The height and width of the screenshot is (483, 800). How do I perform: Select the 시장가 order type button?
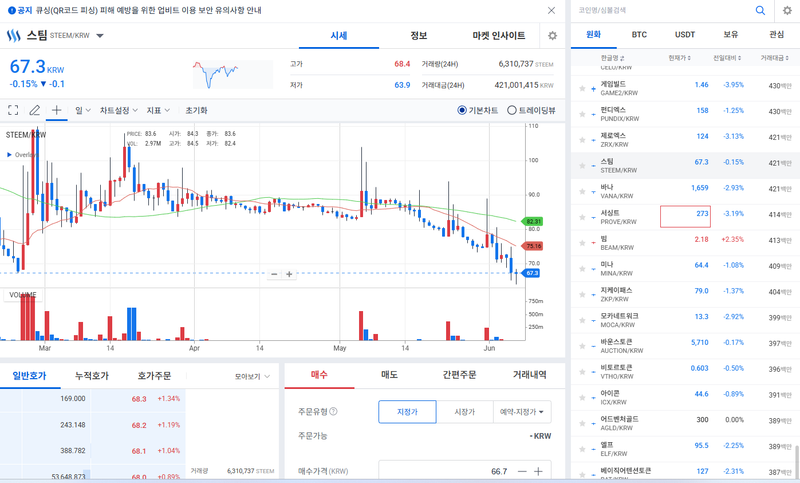point(465,412)
